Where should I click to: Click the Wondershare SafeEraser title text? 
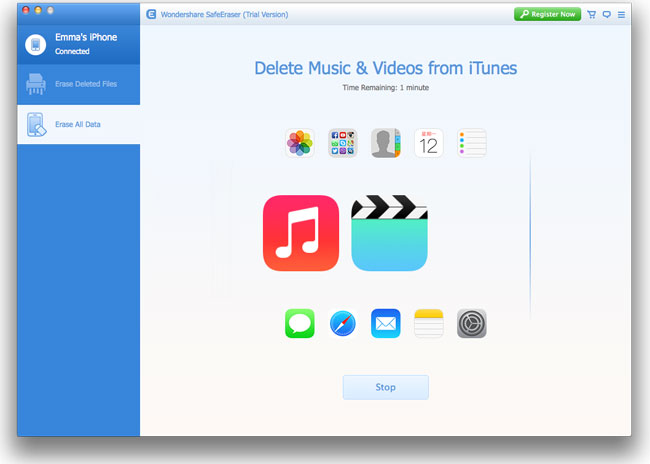(x=224, y=15)
